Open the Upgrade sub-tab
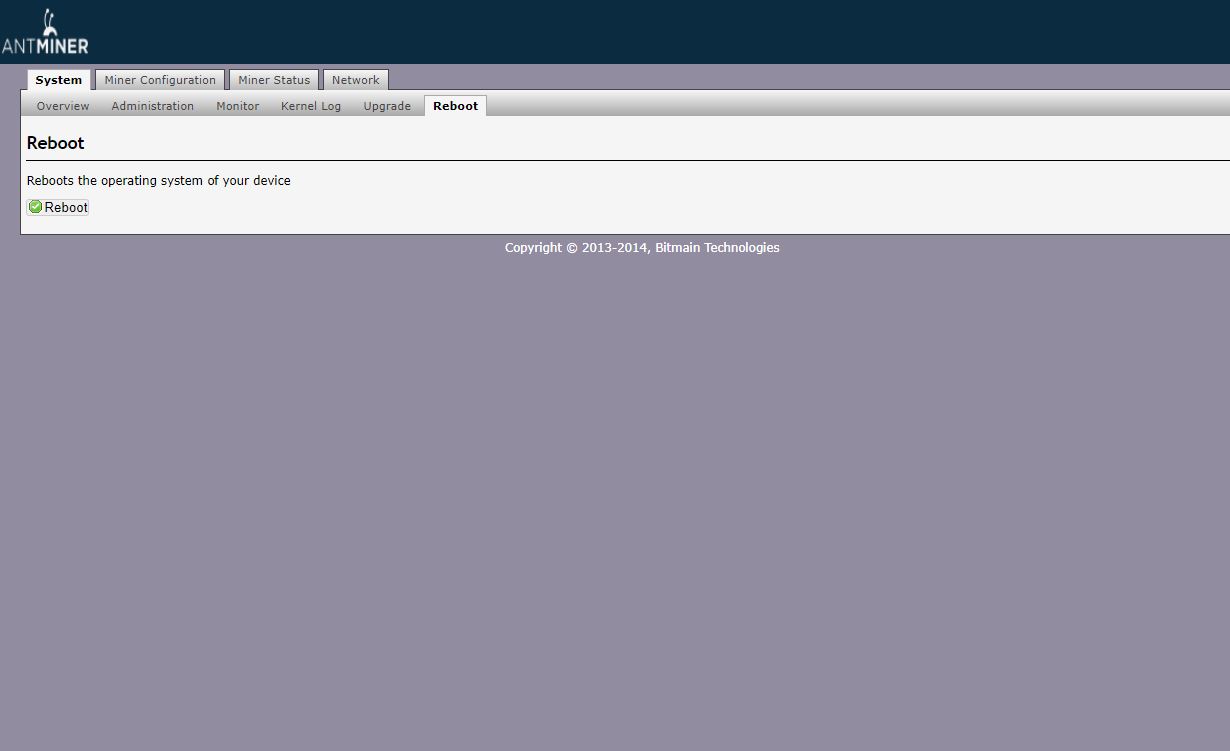Image resolution: width=1230 pixels, height=751 pixels. pos(387,106)
